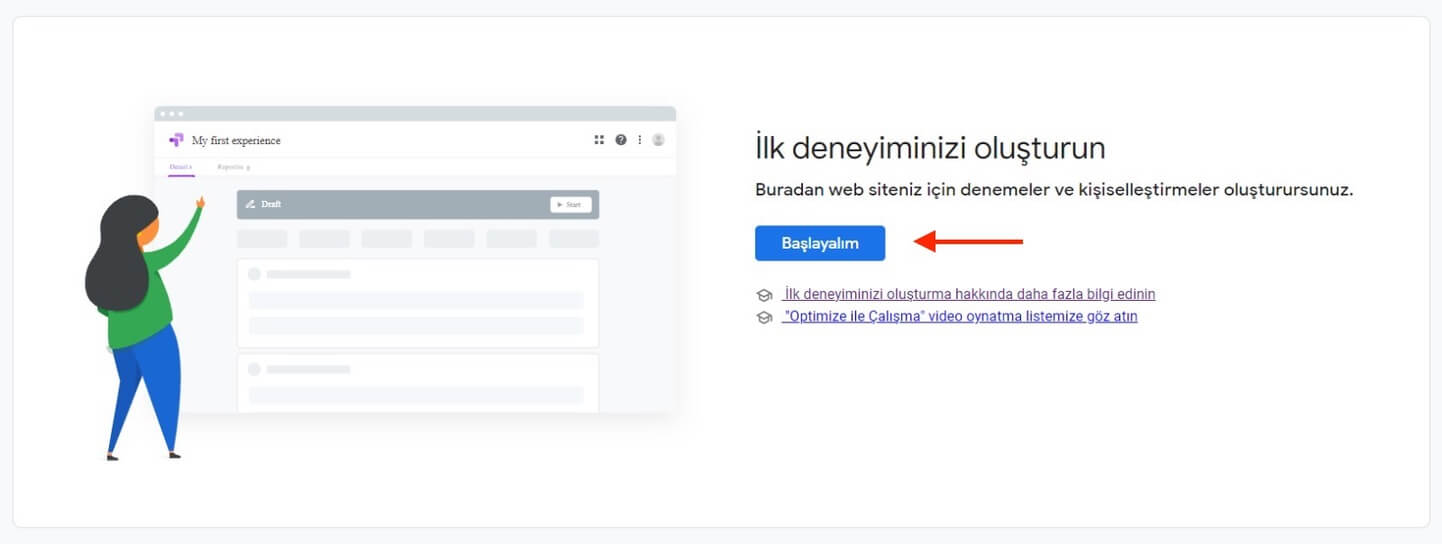The width and height of the screenshot is (1442, 544).
Task: Click graduation cap icon beside 'İlk deneyiminizi oluşturma' link
Action: click(x=765, y=295)
